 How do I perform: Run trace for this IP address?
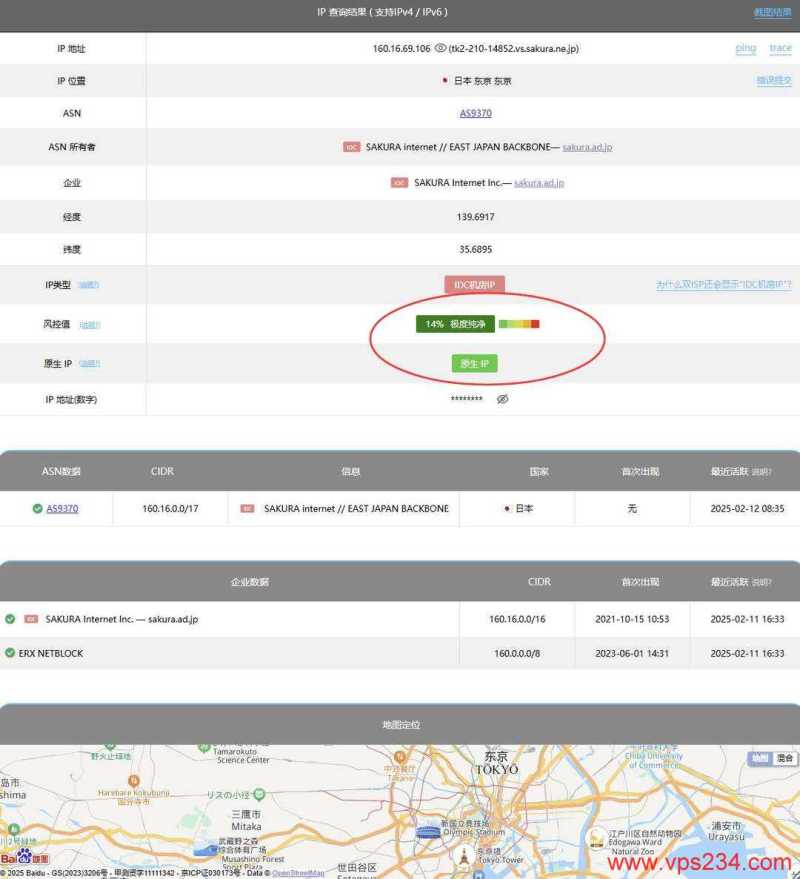780,48
